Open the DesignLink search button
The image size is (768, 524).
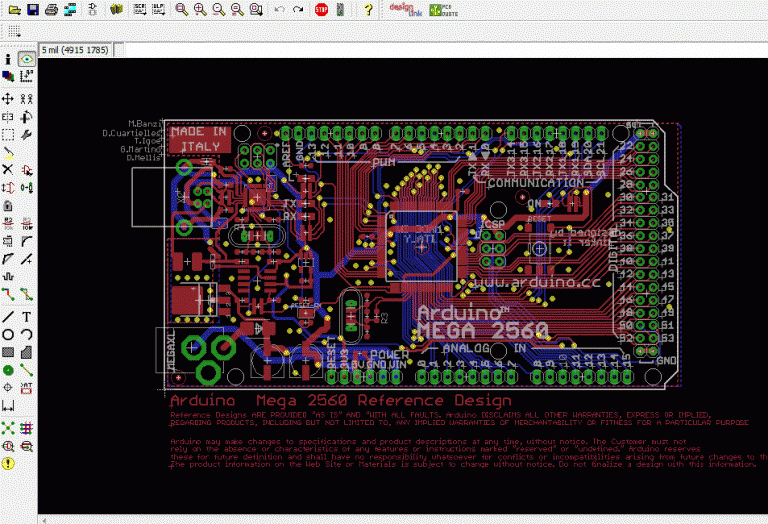point(405,9)
